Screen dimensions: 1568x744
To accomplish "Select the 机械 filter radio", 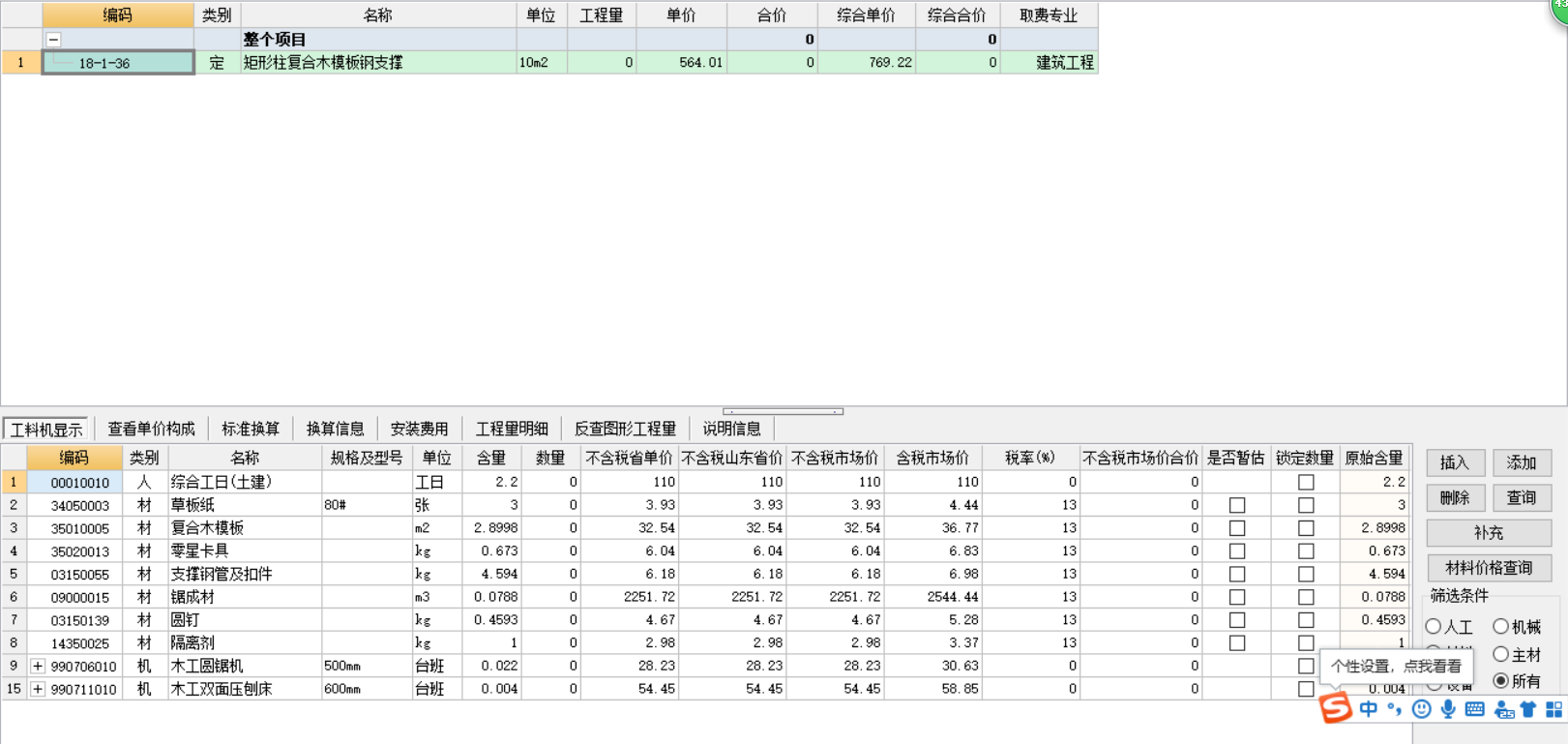I will pyautogui.click(x=1500, y=627).
